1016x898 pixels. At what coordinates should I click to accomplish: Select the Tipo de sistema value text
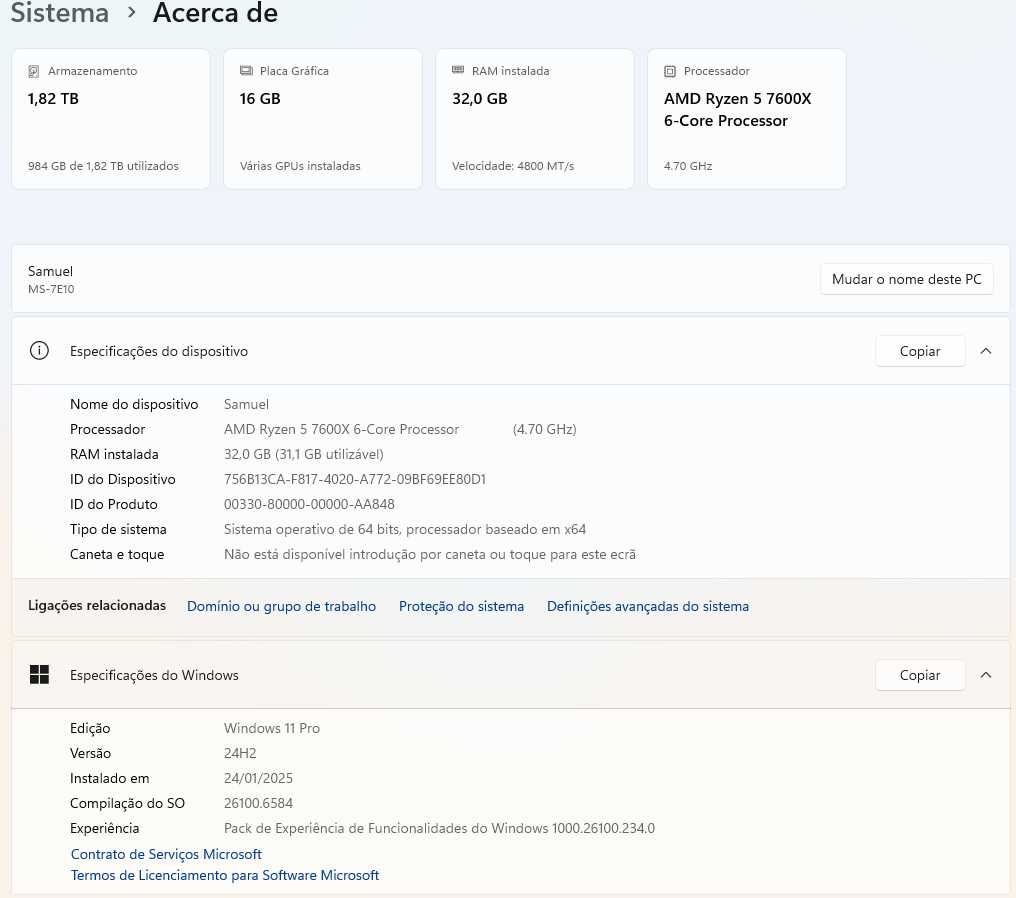pos(405,529)
